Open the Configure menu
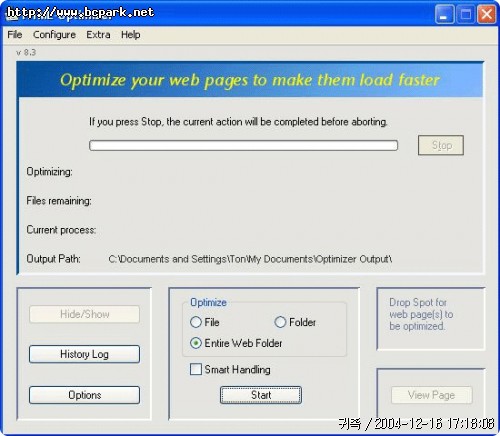 tap(54, 35)
